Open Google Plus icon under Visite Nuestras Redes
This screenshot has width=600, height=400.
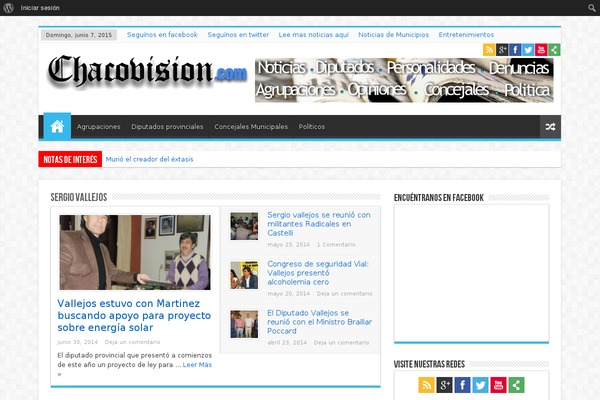(444, 385)
